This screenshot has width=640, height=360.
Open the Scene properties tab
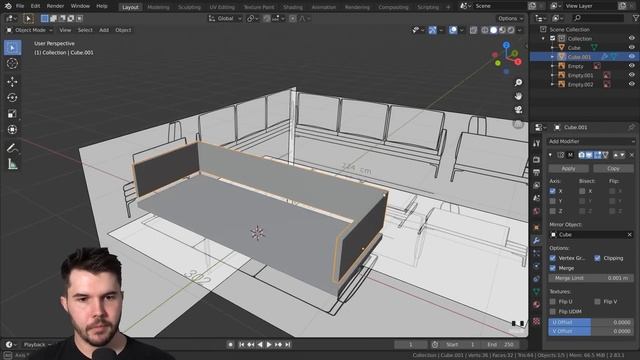pos(537,198)
